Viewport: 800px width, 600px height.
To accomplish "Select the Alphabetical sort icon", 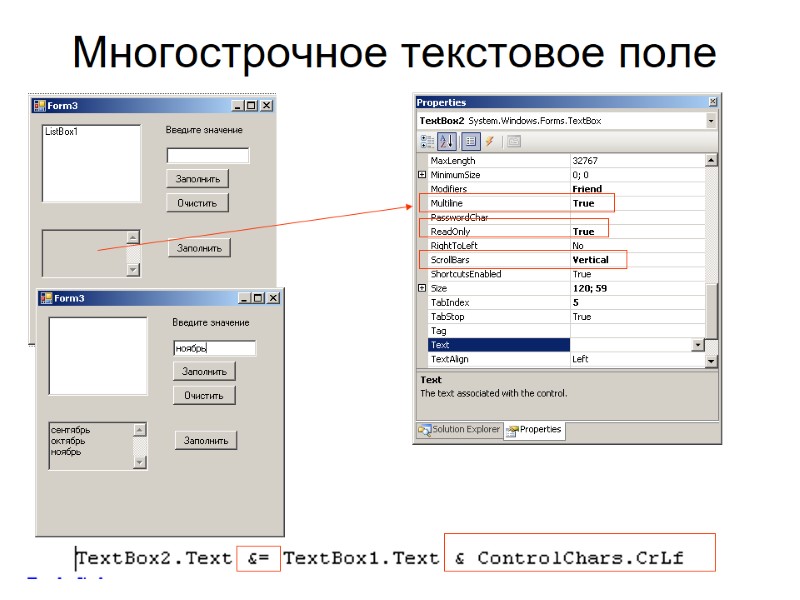I will click(x=446, y=141).
